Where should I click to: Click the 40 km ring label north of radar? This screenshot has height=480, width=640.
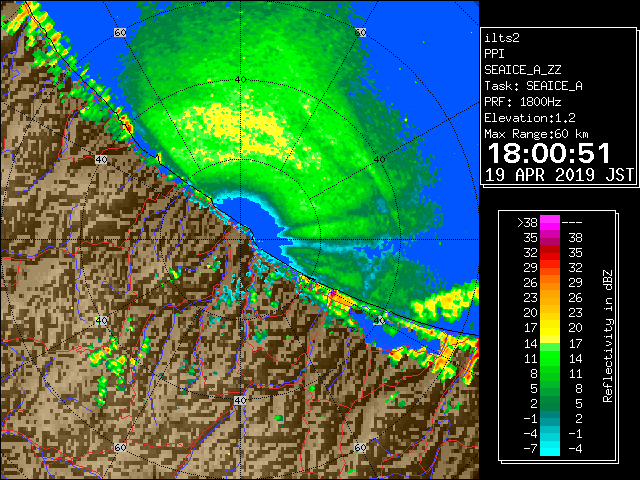(241, 80)
